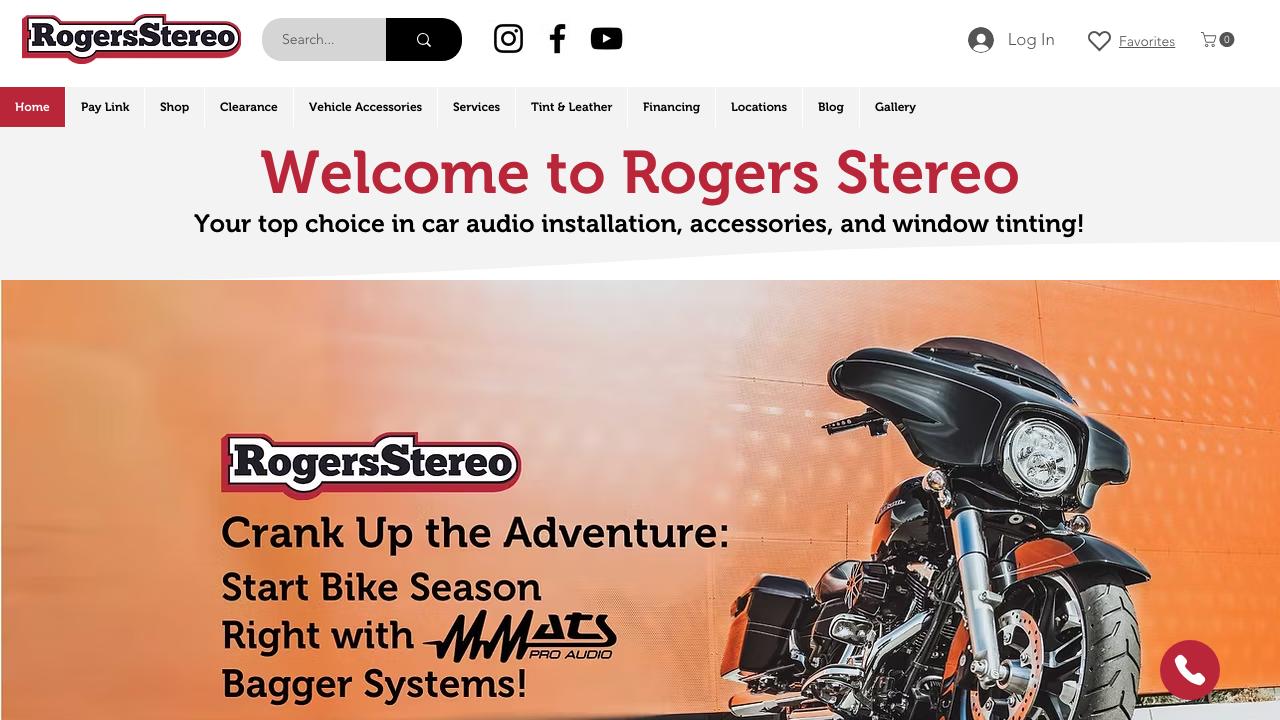Select the Clearance menu item
This screenshot has height=720, width=1280.
click(249, 107)
